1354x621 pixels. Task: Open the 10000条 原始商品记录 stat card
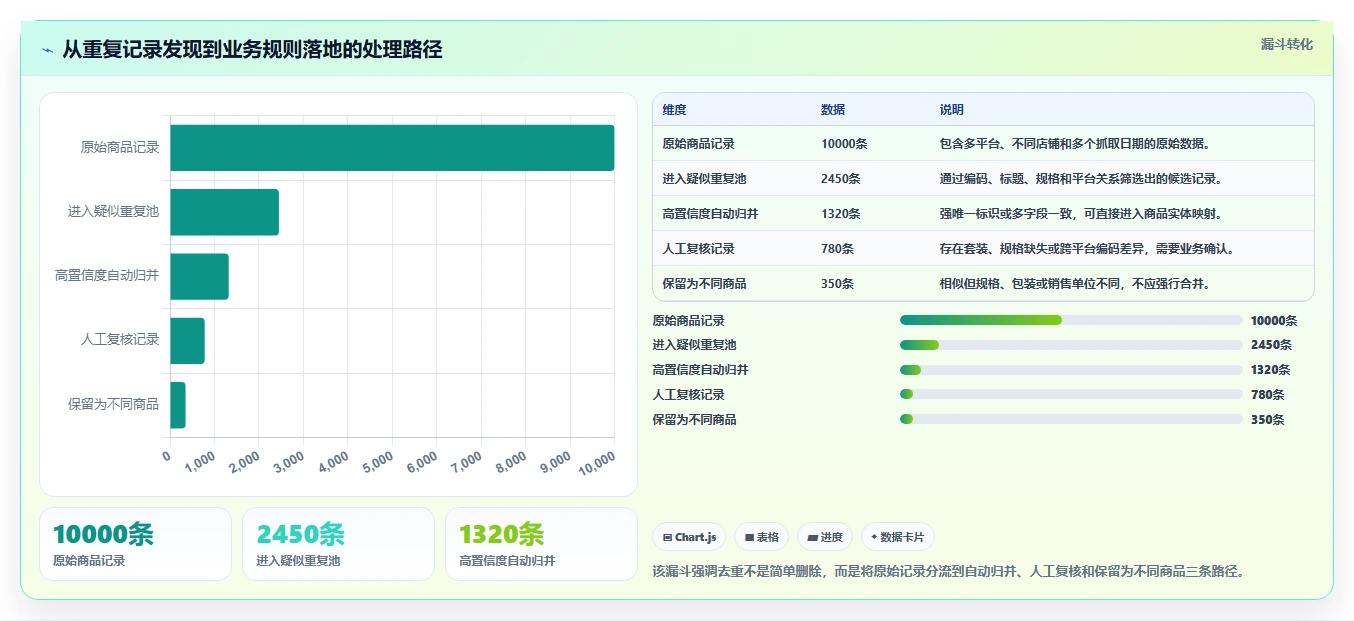pos(135,544)
